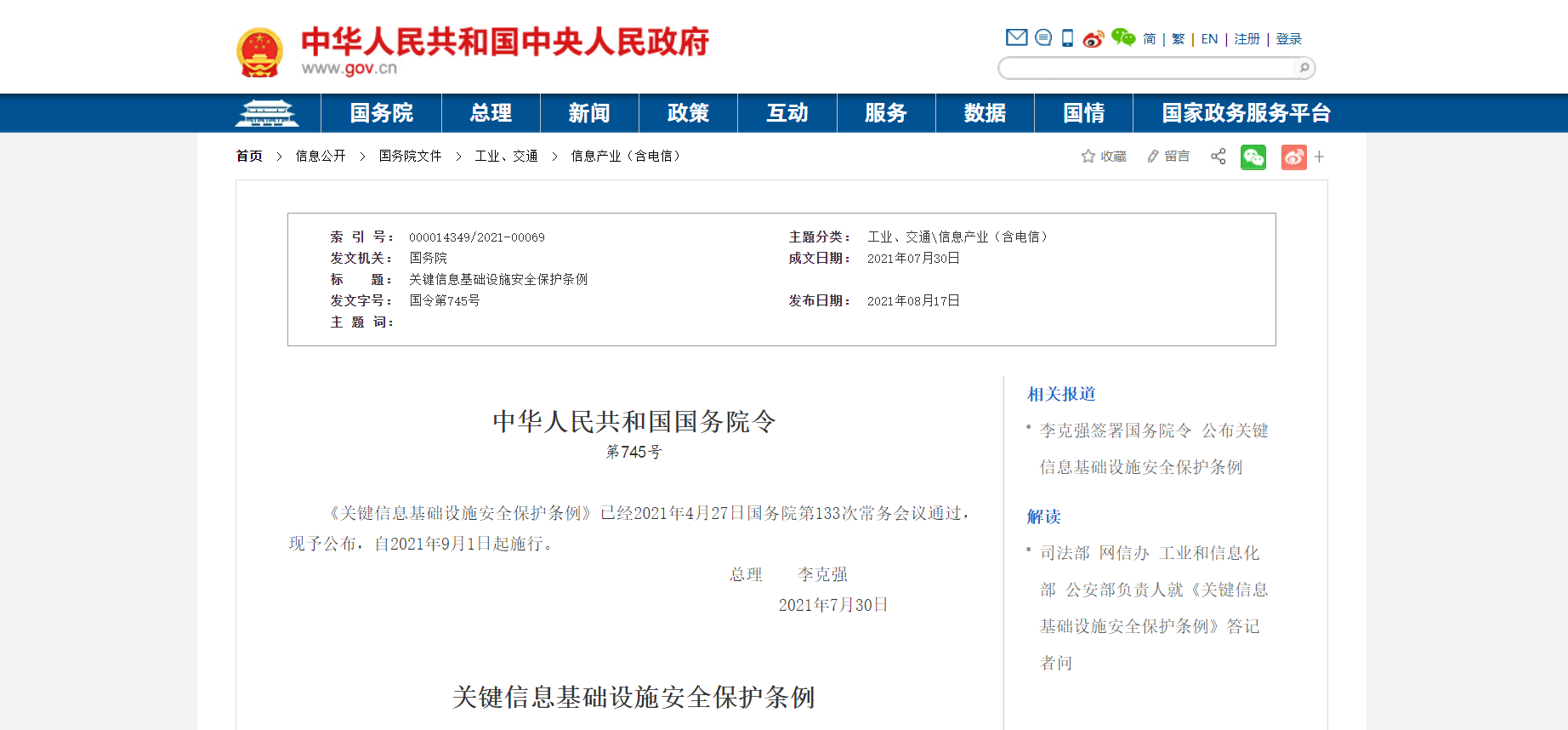Click the magnifier search icon
This screenshot has width=1568, height=730.
1304,68
